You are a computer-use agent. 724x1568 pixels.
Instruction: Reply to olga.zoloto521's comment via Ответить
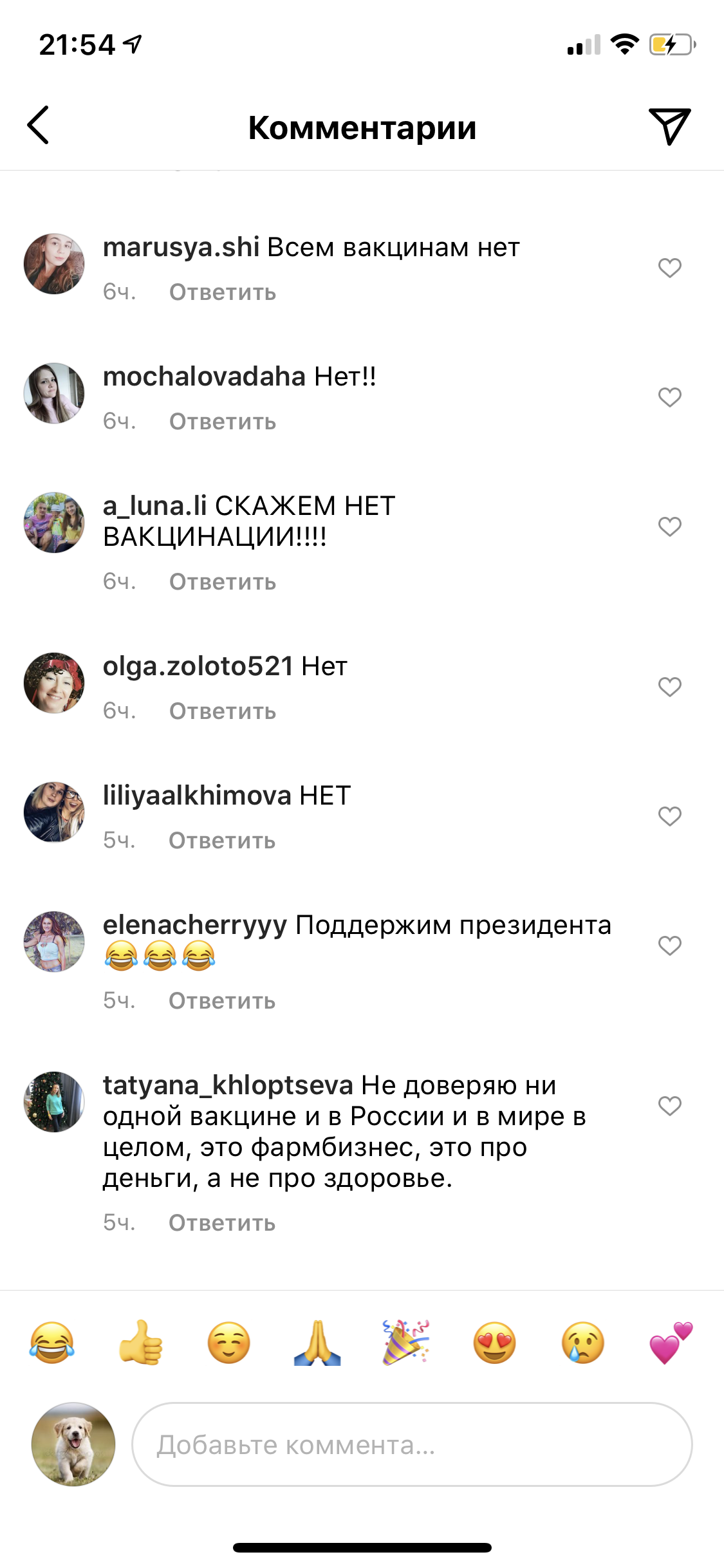[x=223, y=711]
